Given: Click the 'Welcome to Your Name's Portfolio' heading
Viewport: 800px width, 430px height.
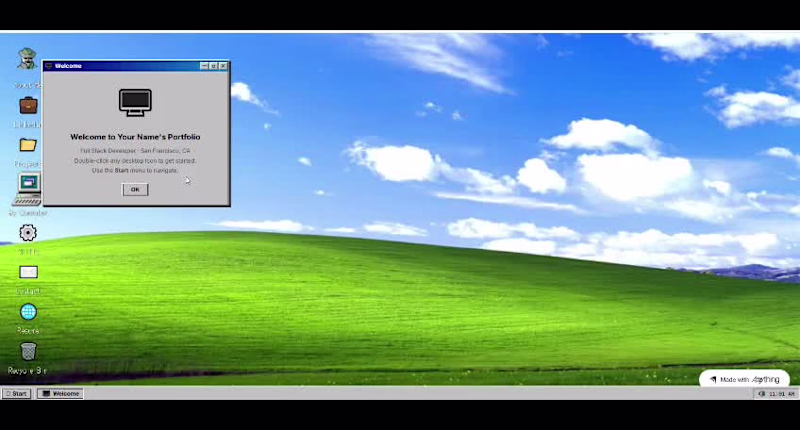Looking at the screenshot, I should pos(135,137).
